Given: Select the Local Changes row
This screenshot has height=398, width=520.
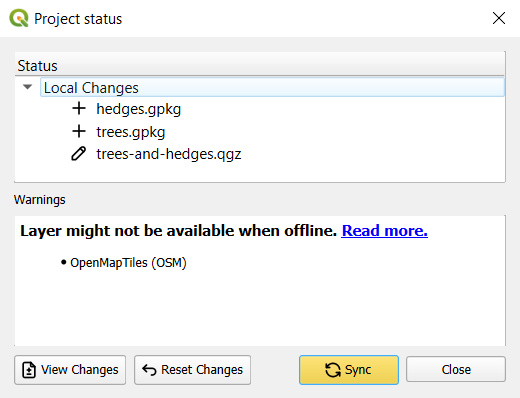Looking at the screenshot, I should (272, 87).
